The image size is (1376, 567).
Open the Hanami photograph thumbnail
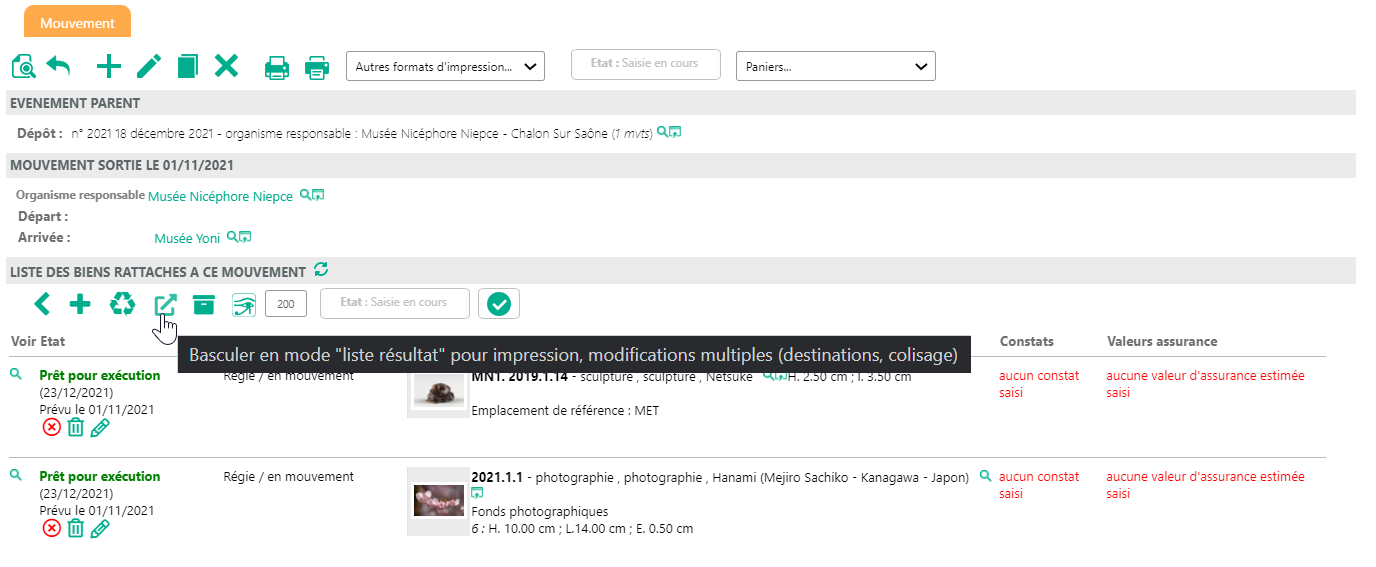(x=438, y=499)
